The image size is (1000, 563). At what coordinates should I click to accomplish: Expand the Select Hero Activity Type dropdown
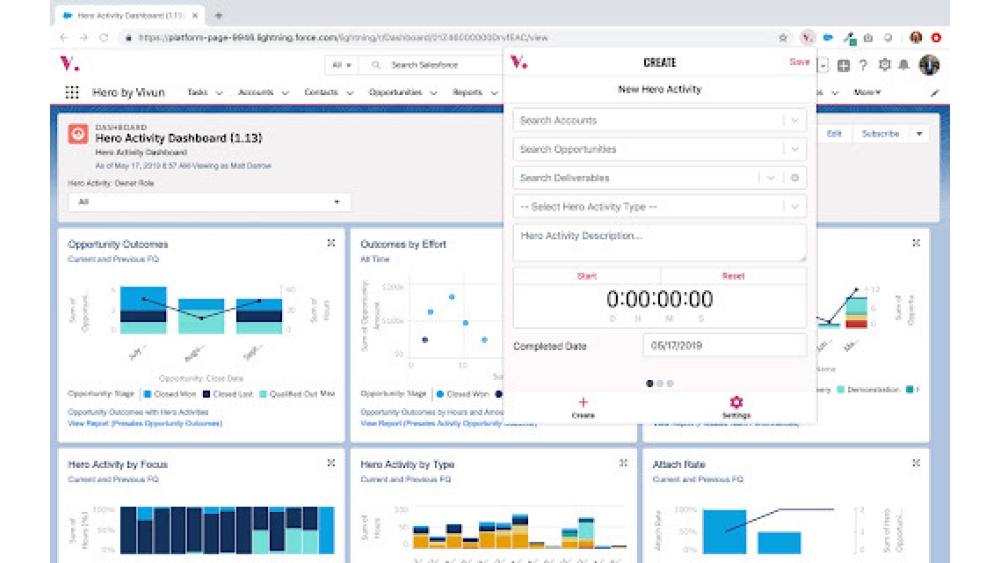click(x=794, y=207)
